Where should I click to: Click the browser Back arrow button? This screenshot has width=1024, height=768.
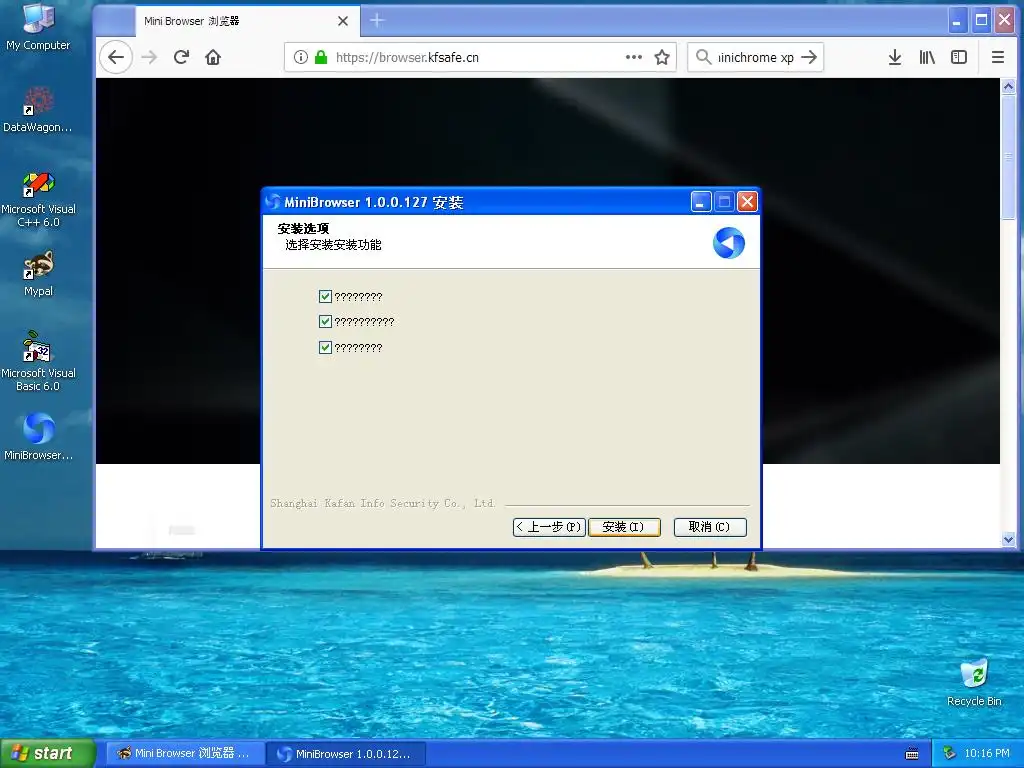tap(116, 57)
